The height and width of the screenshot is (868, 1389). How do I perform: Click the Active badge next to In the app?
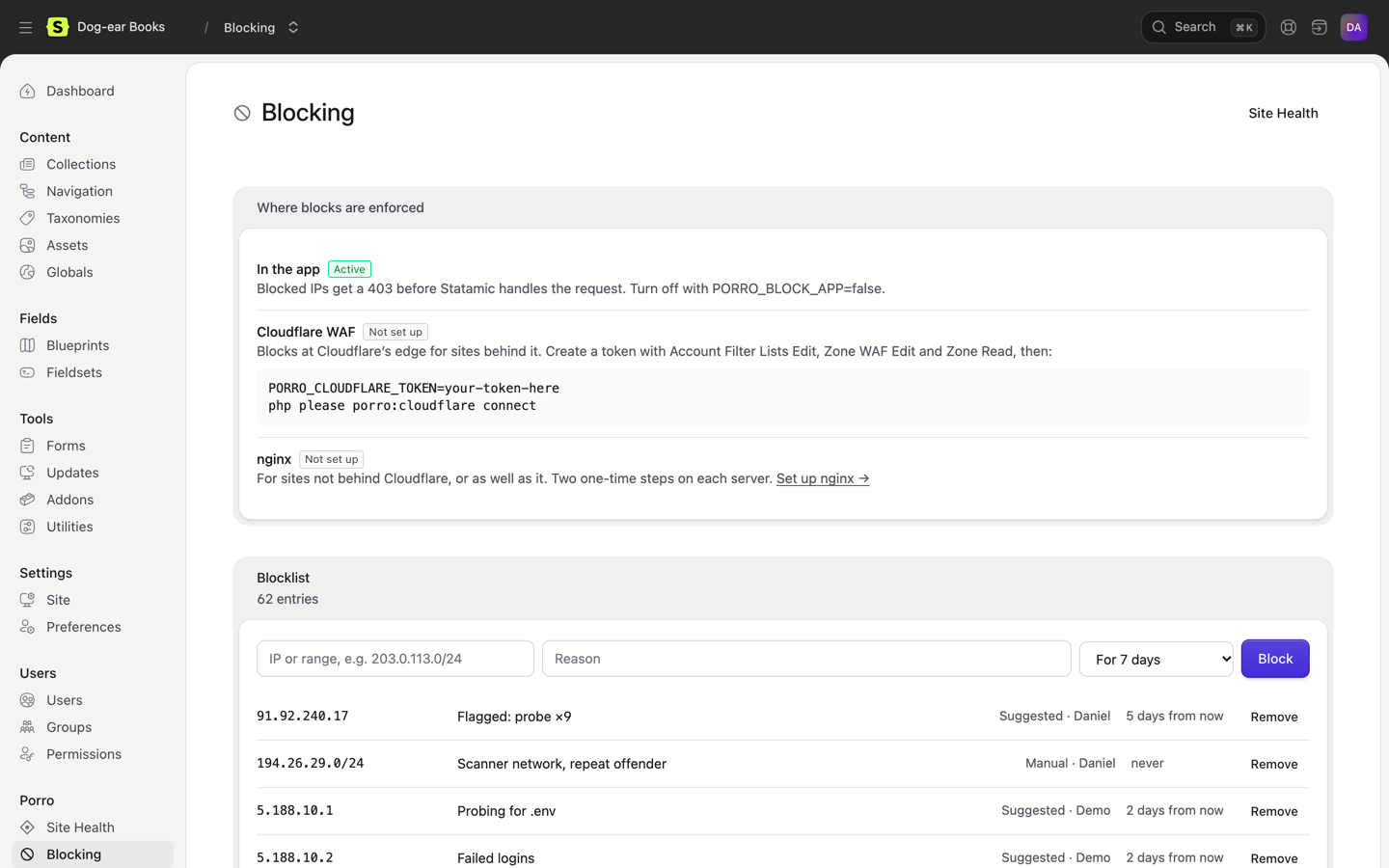[349, 270]
